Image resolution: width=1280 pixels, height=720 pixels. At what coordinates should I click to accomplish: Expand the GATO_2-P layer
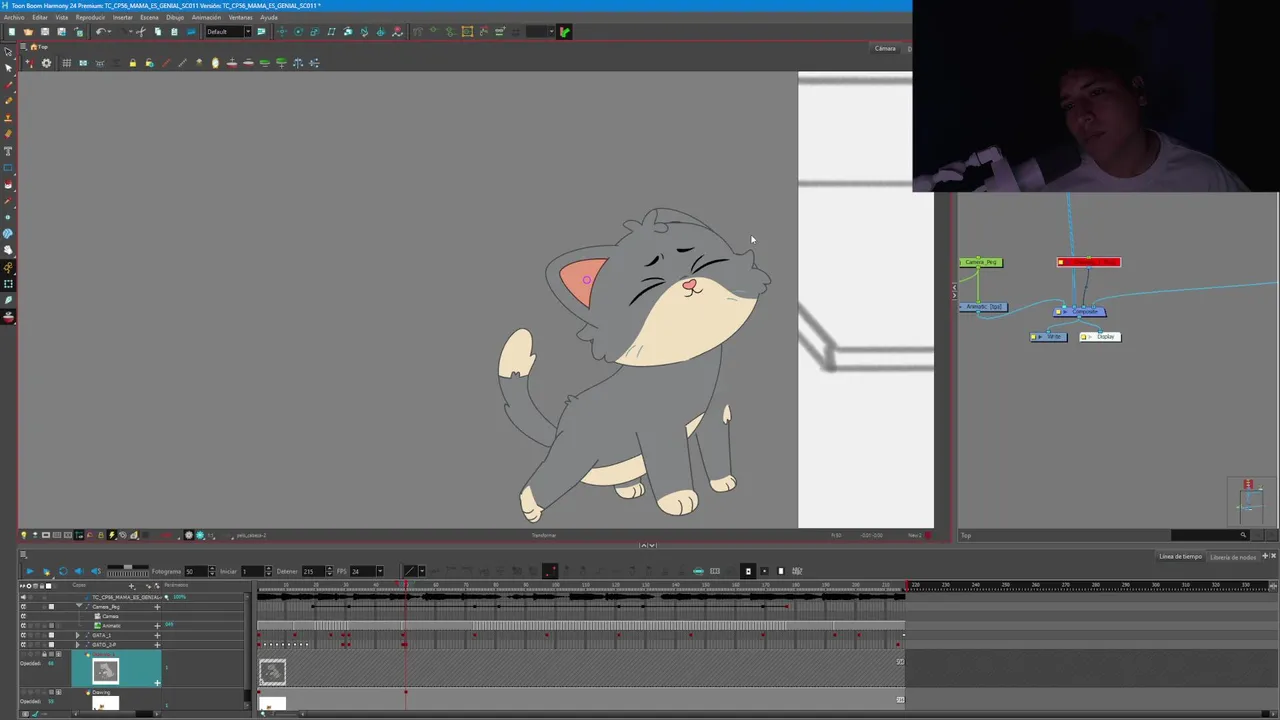pyautogui.click(x=78, y=645)
